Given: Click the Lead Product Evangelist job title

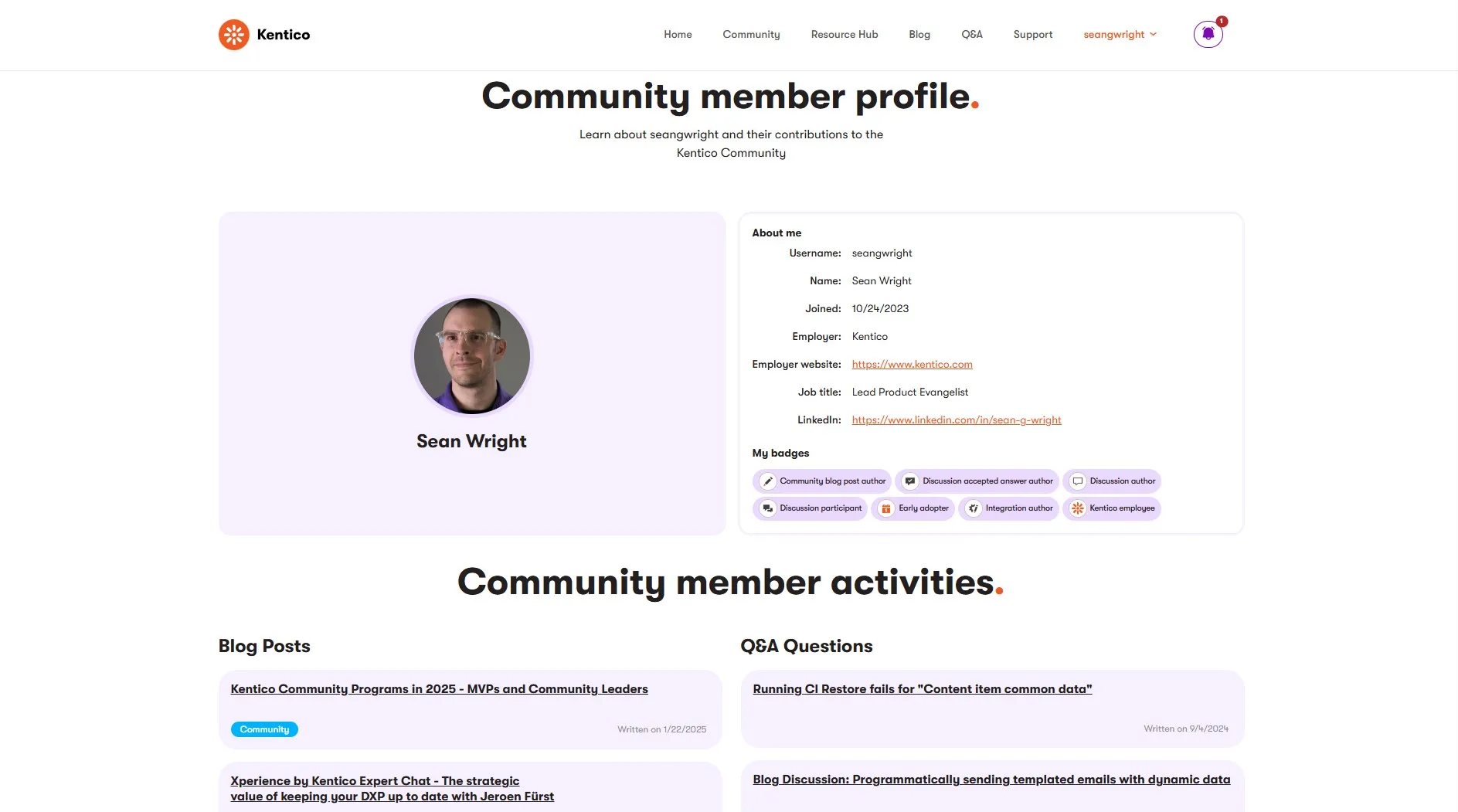Looking at the screenshot, I should point(909,392).
